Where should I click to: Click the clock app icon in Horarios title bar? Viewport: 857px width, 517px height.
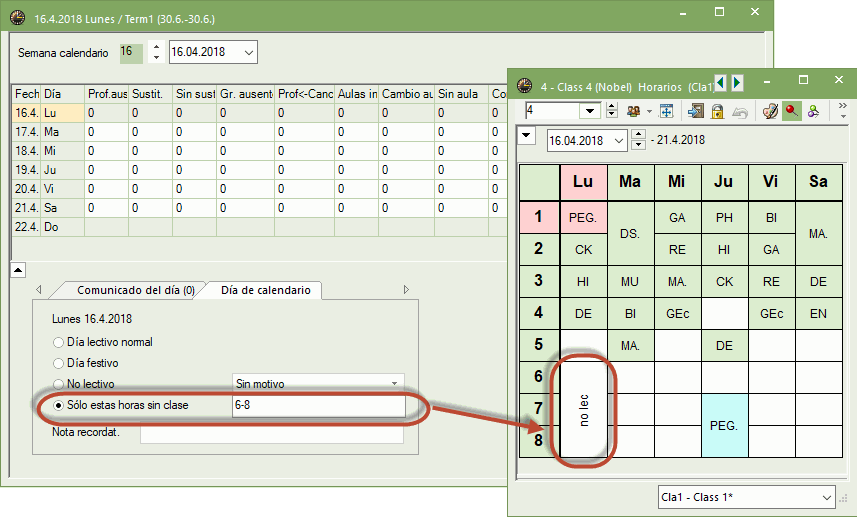[x=524, y=86]
